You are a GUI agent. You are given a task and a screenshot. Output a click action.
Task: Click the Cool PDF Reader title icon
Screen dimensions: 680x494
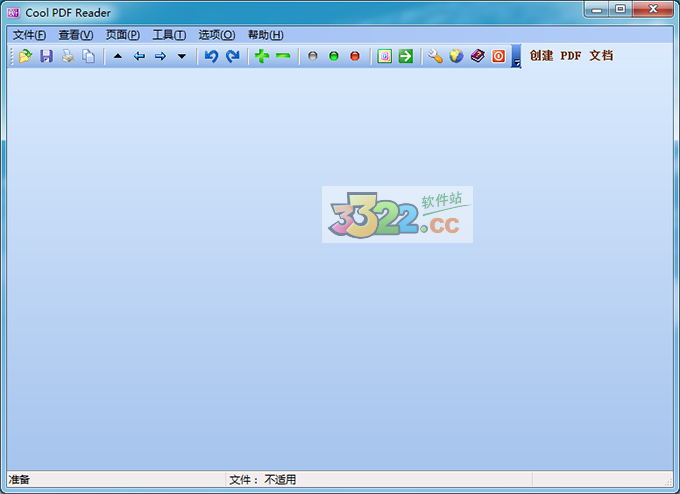click(13, 13)
